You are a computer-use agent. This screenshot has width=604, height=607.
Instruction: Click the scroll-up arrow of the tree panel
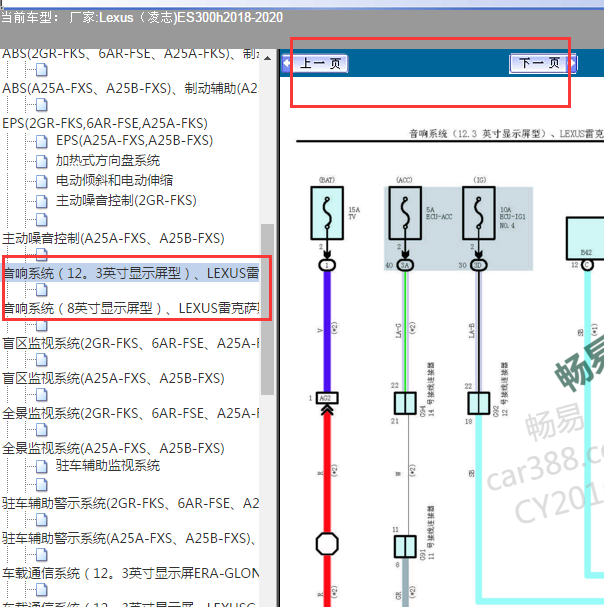pyautogui.click(x=267, y=58)
